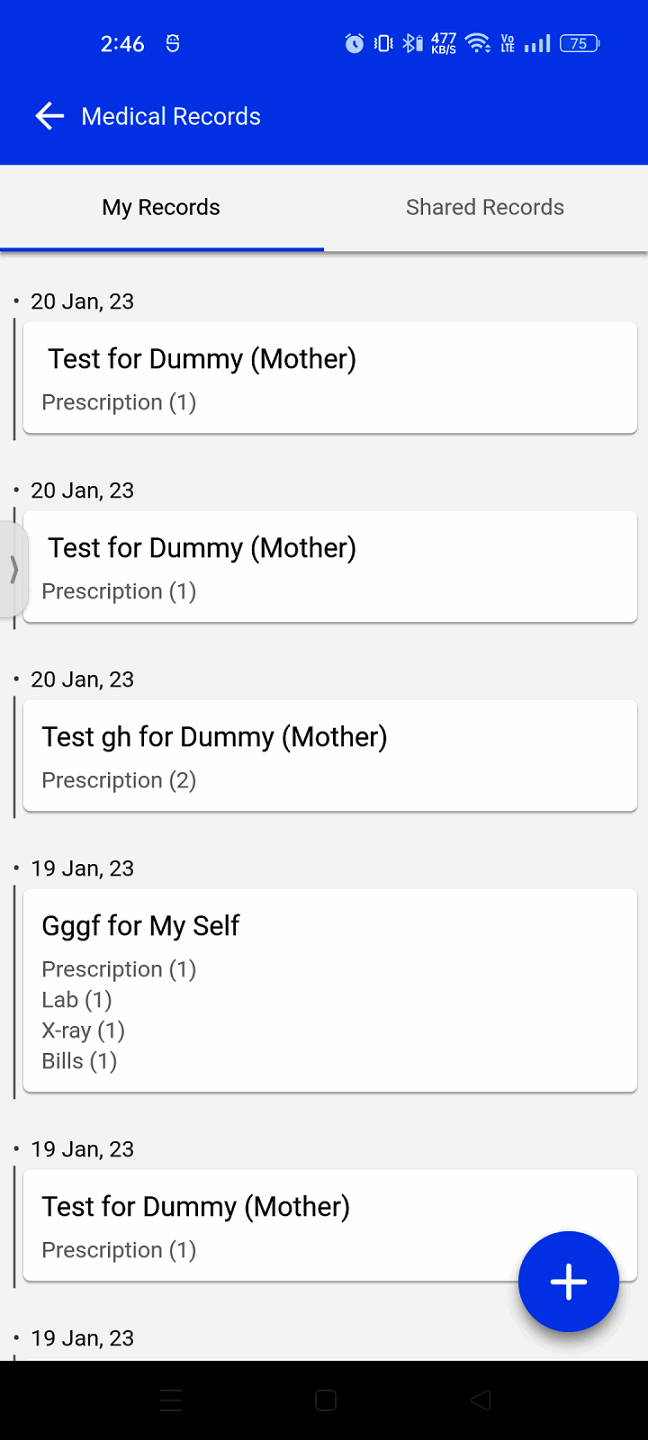The width and height of the screenshot is (648, 1440).
Task: Tap the vibrate mode status icon
Action: [383, 43]
